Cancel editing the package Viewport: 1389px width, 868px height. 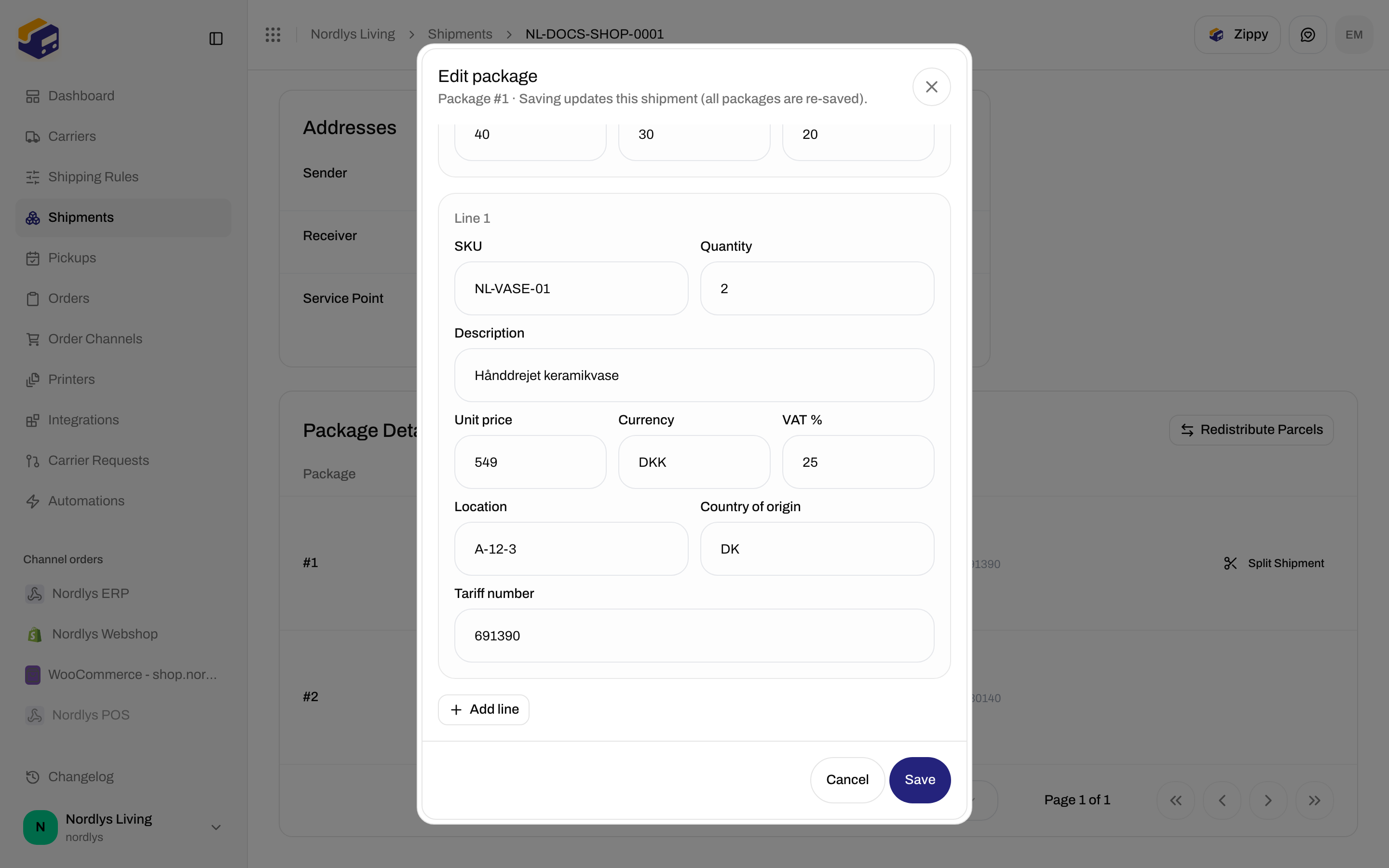click(x=847, y=780)
